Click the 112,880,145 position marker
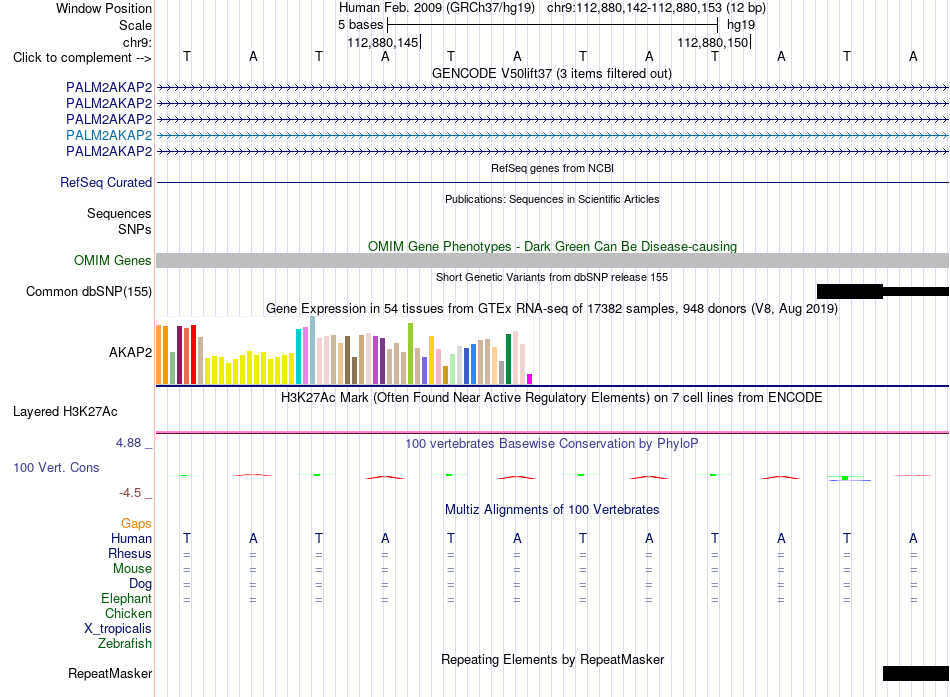 (384, 42)
